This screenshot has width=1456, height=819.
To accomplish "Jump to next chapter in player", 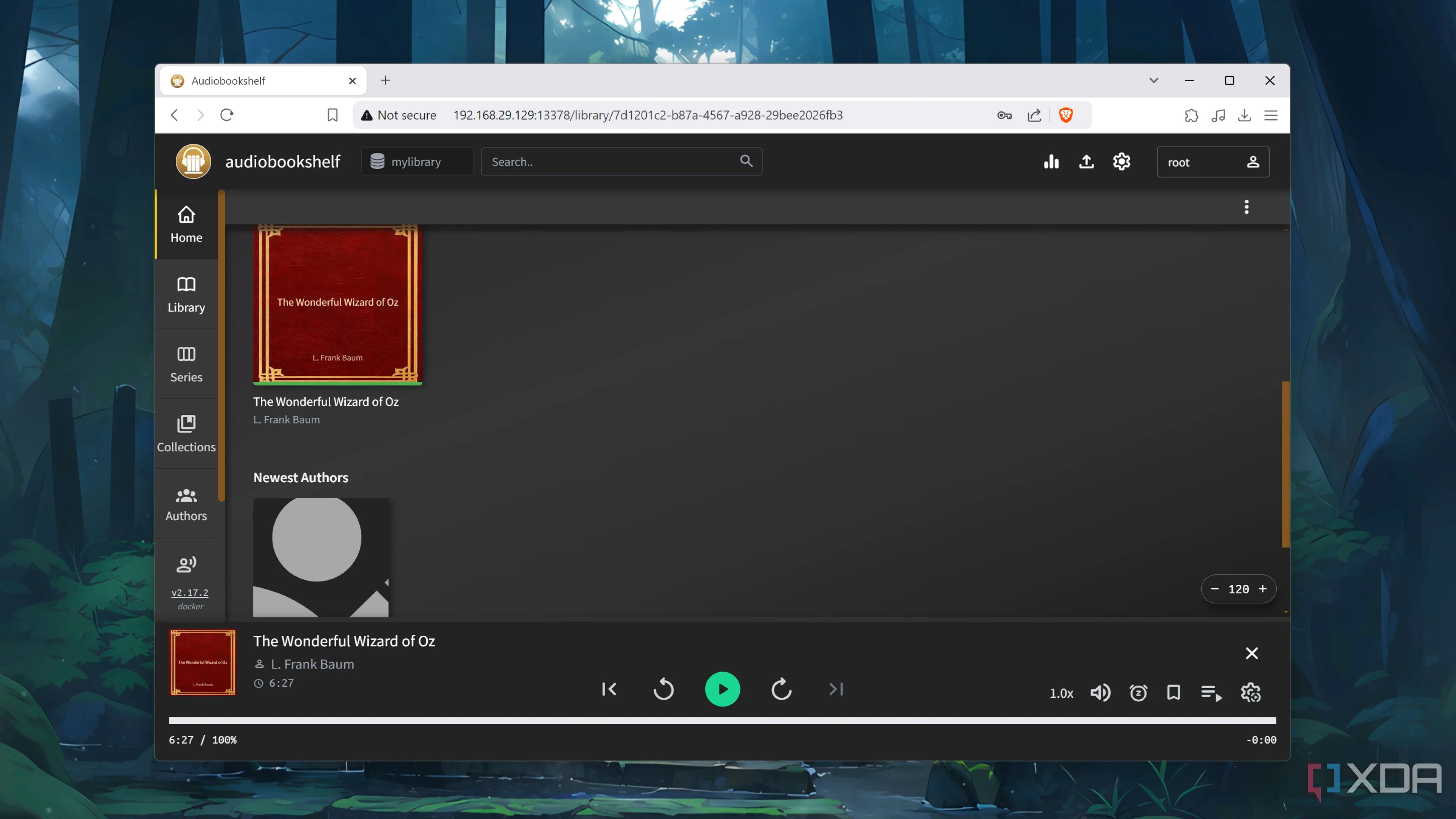I will tap(836, 689).
